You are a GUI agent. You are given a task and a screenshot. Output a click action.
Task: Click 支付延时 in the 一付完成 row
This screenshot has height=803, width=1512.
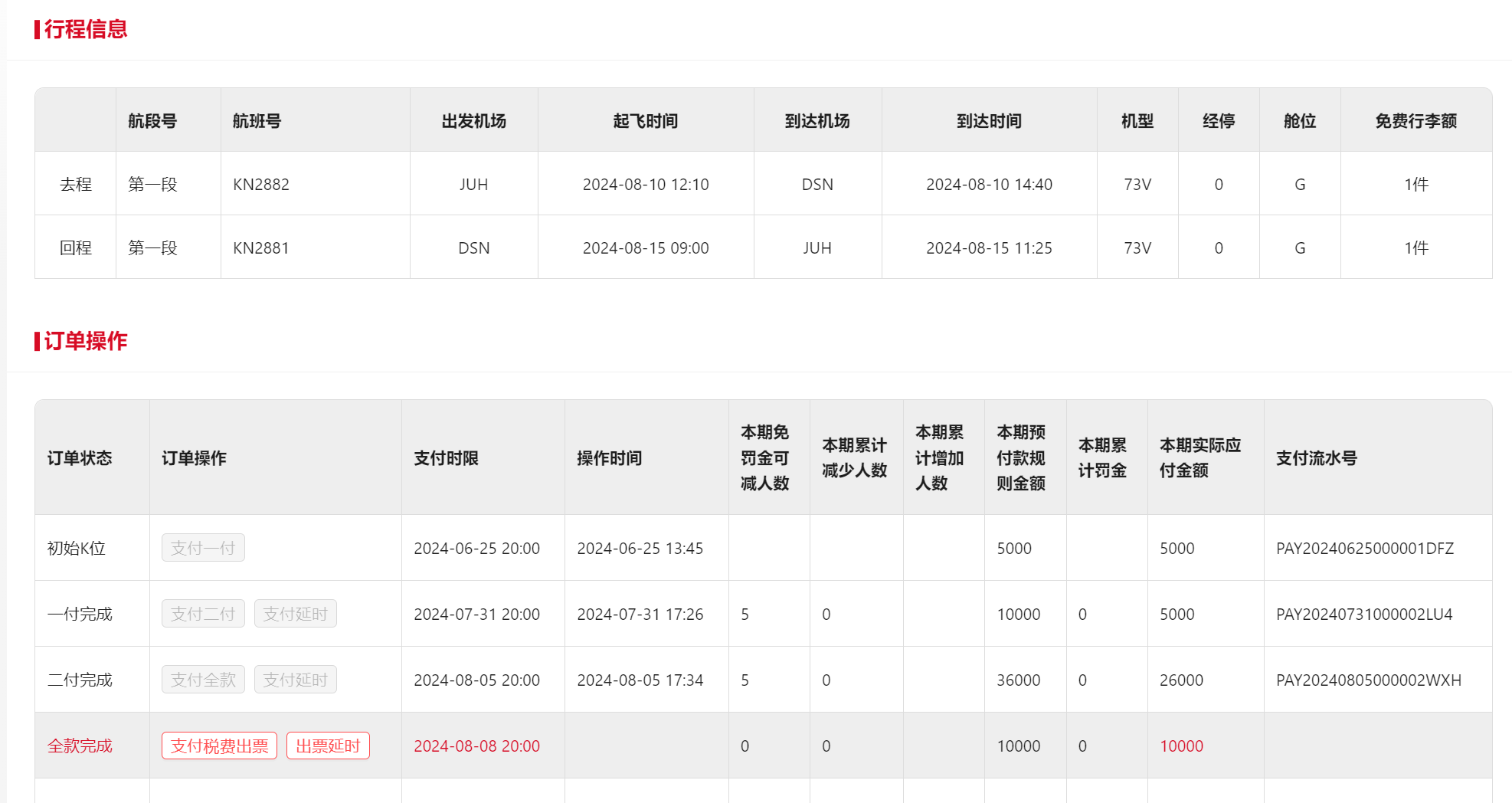(295, 614)
